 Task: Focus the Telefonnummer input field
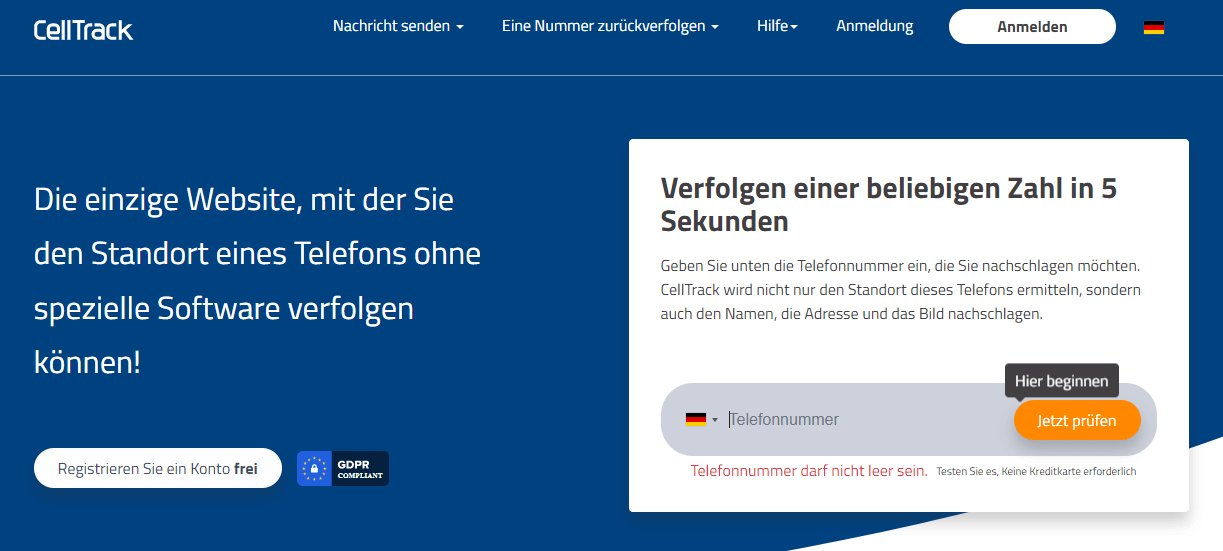[x=865, y=420]
